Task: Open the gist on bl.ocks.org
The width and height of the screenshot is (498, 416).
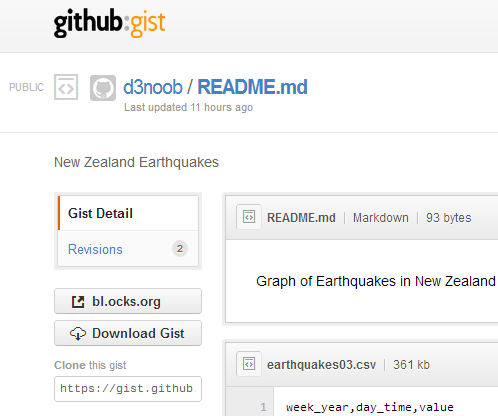Action: click(x=128, y=301)
